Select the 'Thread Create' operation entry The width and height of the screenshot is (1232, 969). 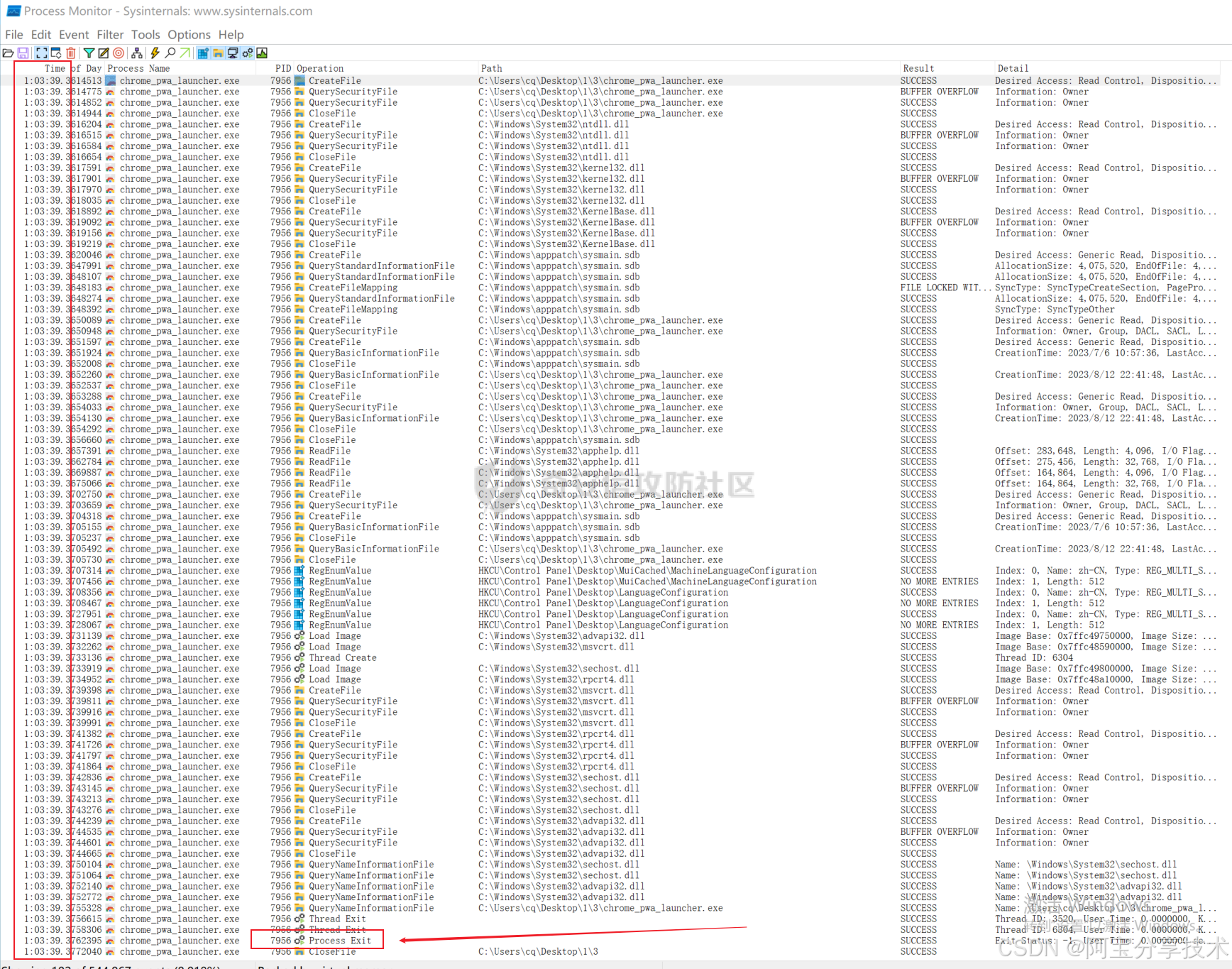[x=343, y=658]
